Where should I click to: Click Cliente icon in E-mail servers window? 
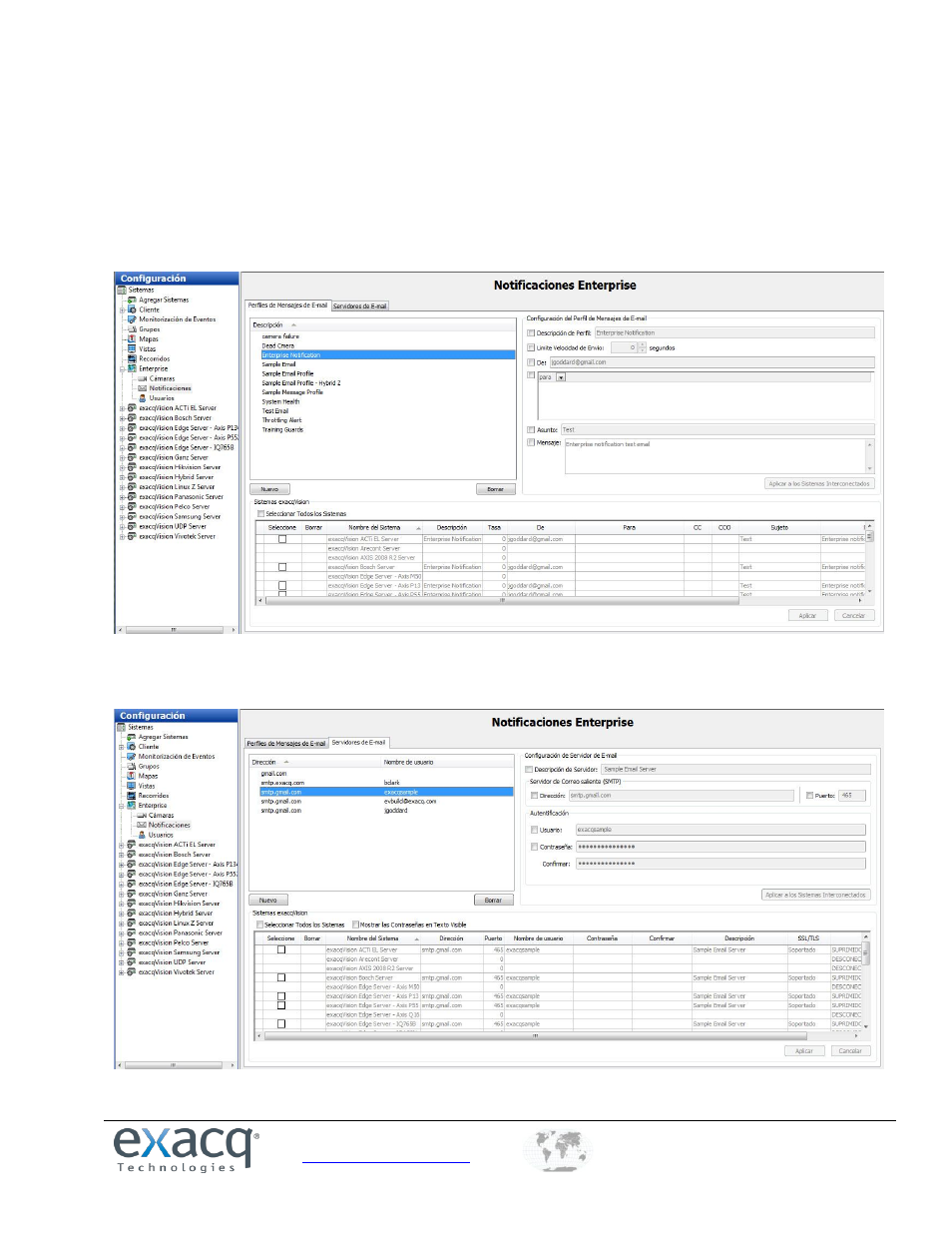tap(131, 747)
